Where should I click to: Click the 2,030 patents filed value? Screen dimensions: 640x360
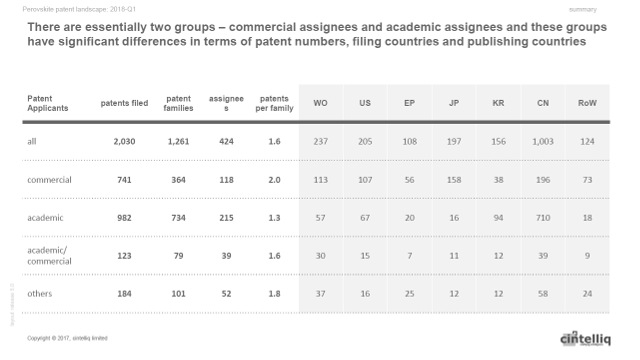pos(124,141)
